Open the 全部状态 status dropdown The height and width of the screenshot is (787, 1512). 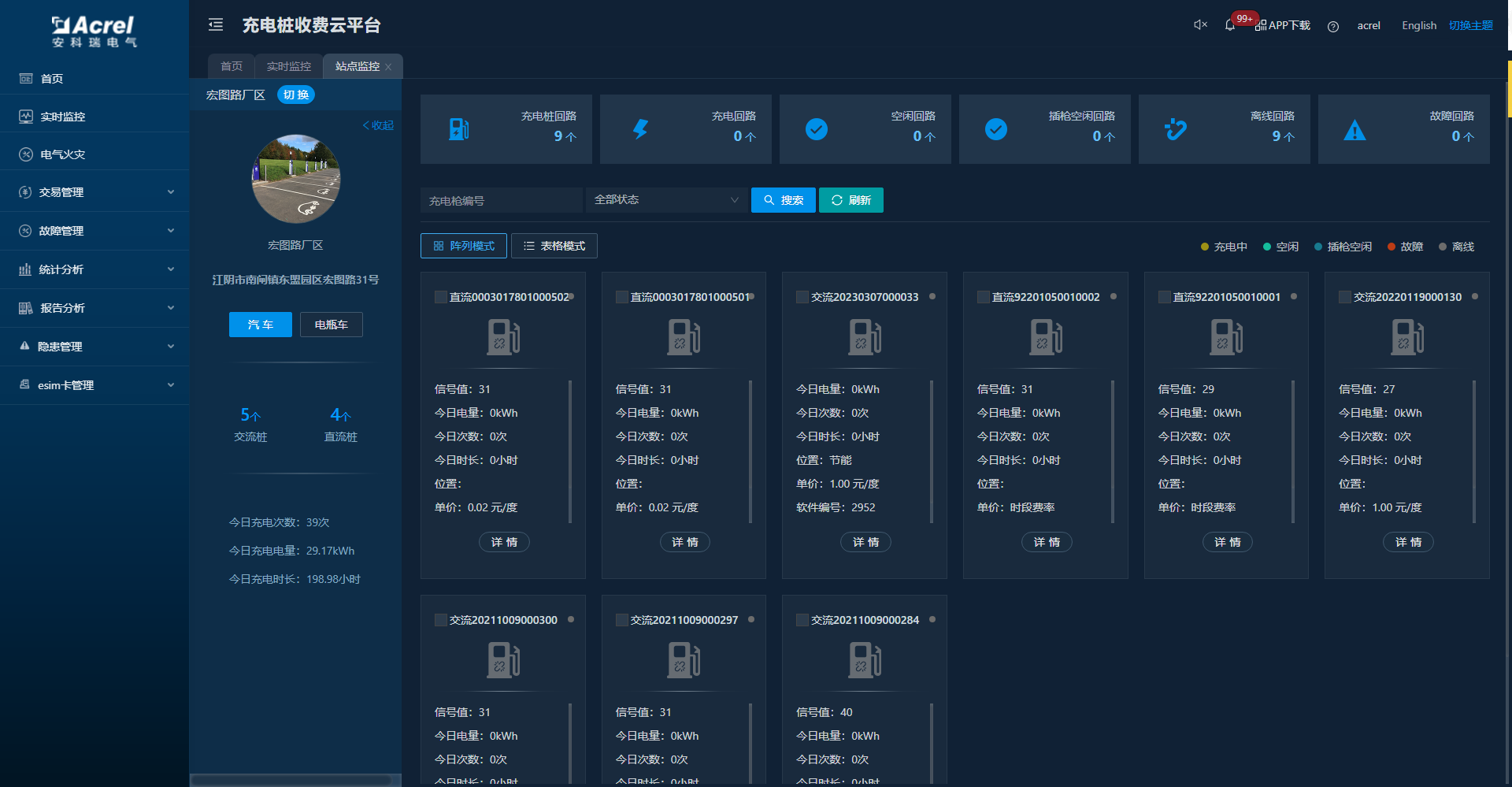tap(666, 200)
